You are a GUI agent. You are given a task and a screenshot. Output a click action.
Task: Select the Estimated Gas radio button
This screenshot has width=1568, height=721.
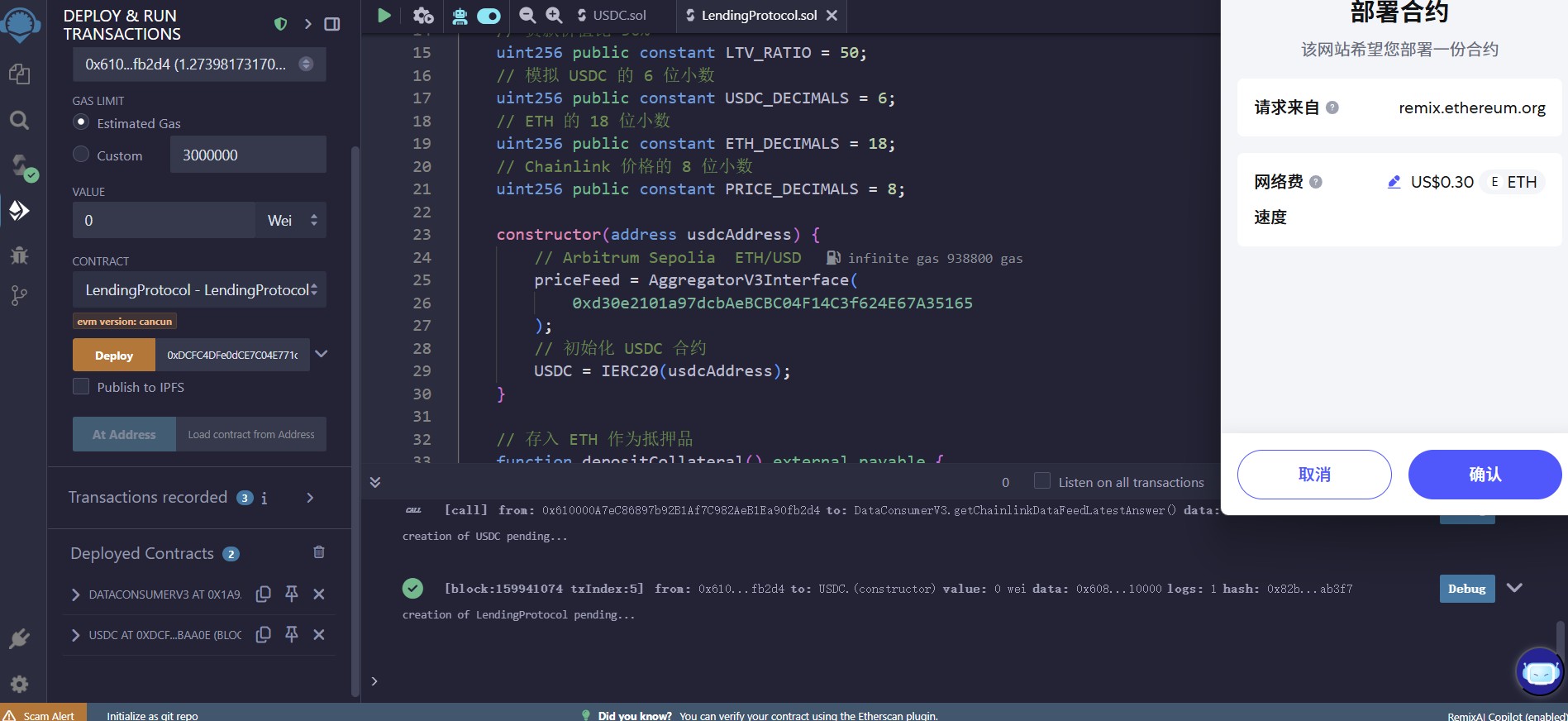[x=81, y=122]
